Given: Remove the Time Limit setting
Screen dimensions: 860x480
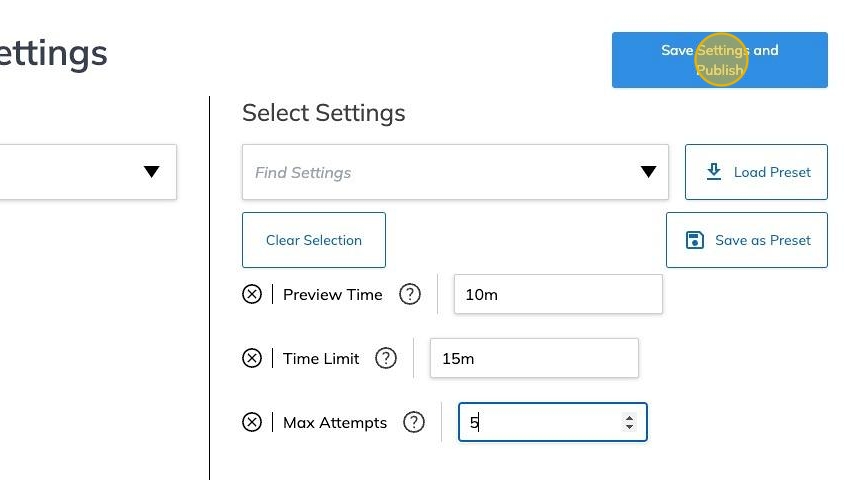Looking at the screenshot, I should click(252, 358).
